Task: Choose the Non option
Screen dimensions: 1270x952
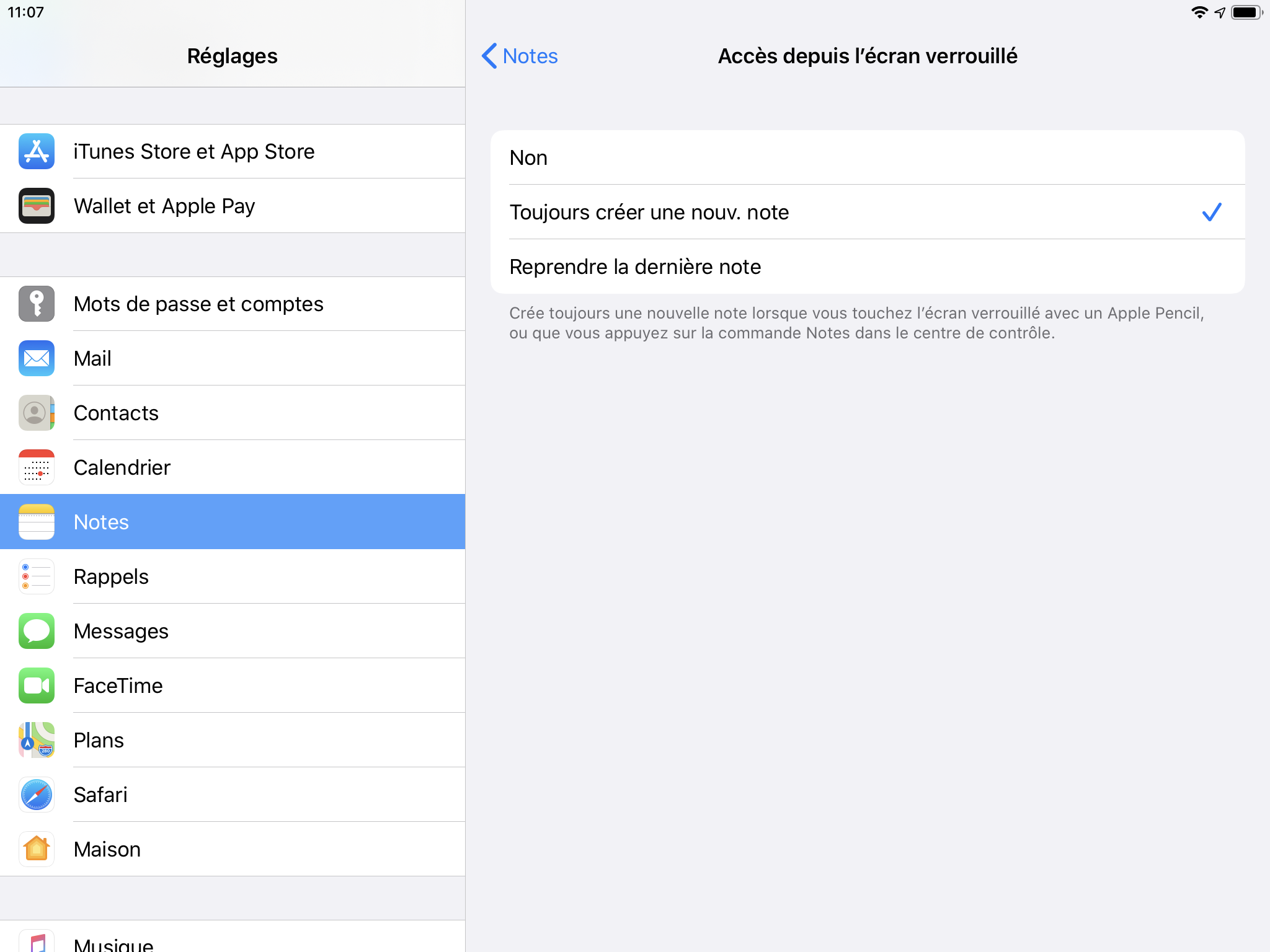Action: (868, 157)
